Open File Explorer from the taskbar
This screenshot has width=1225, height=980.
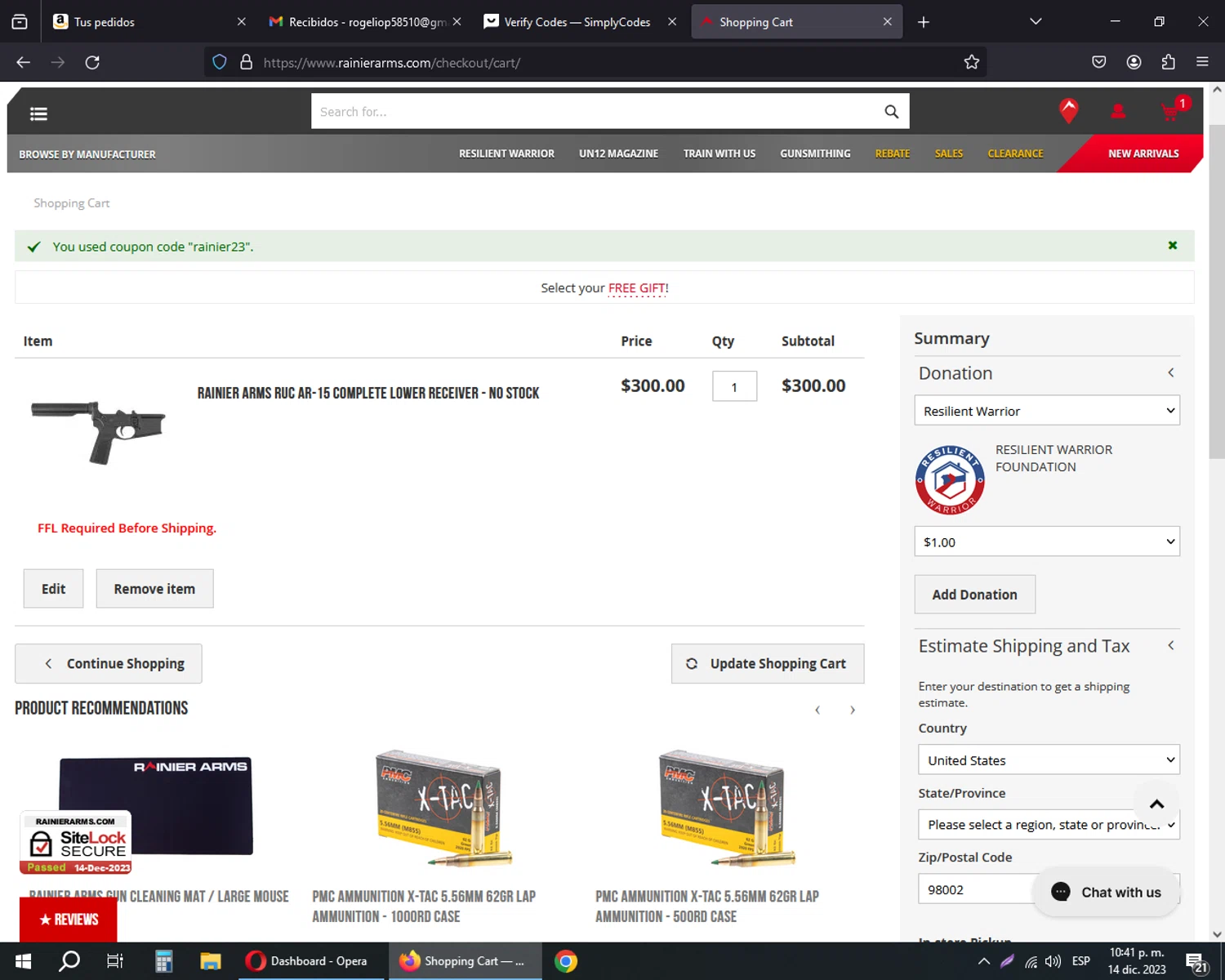coord(211,961)
